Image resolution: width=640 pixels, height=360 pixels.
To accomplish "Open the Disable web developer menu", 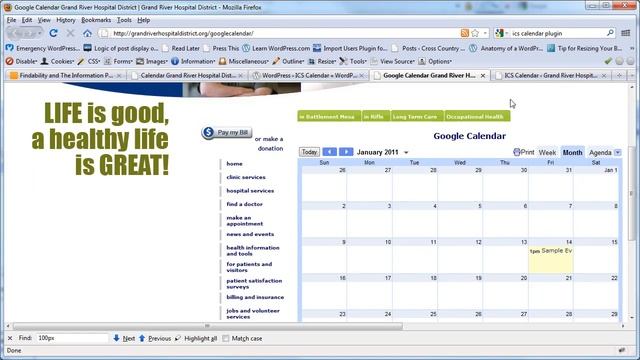I will coord(21,61).
